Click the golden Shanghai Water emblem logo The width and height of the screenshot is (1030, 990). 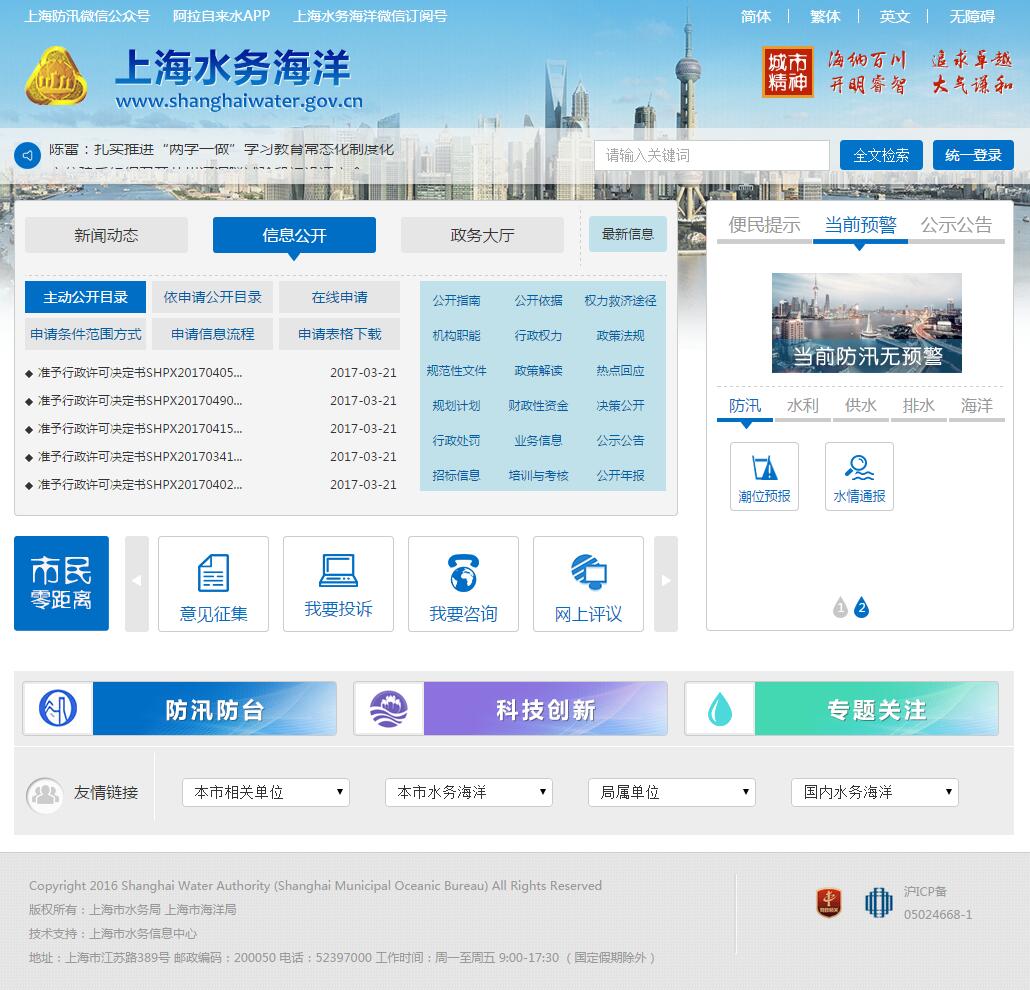[56, 76]
